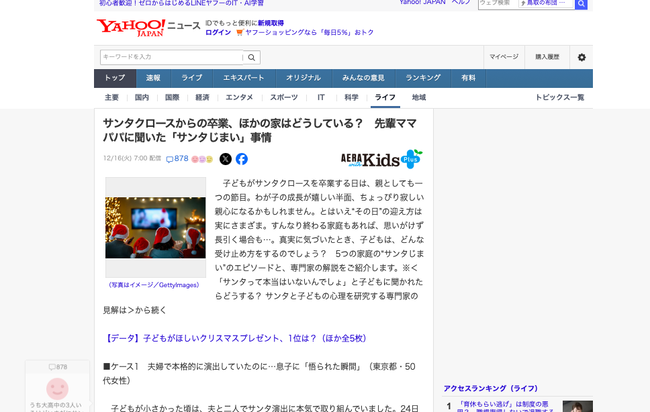
Task: Click the 新規取得 link
Action: point(271,23)
